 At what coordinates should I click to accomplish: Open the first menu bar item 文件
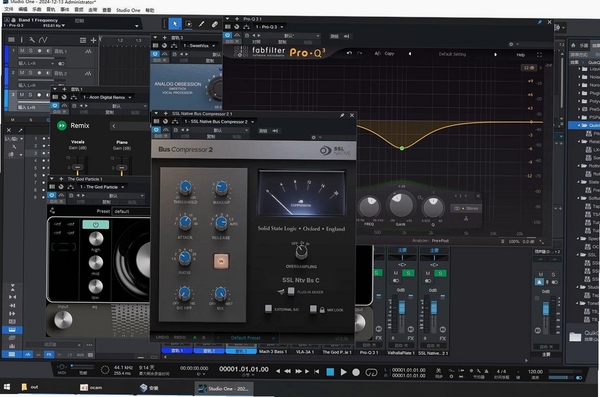8,9
